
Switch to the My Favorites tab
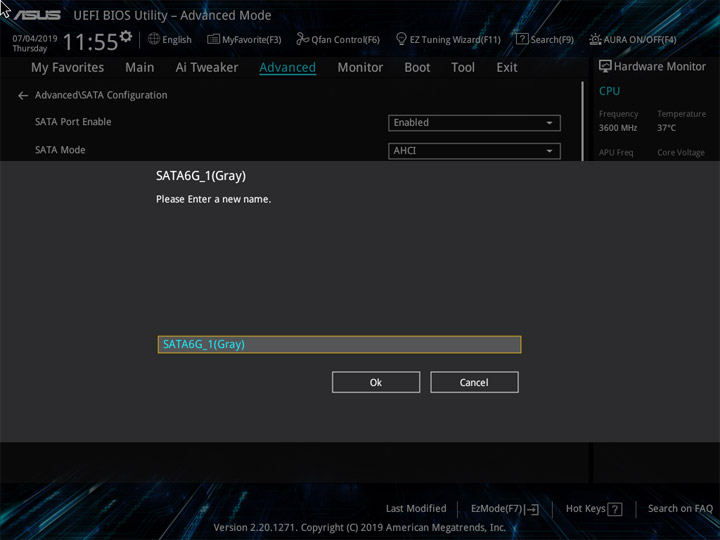(x=68, y=68)
